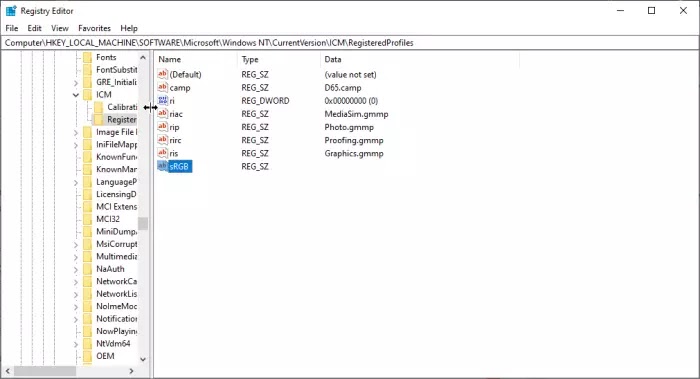
Task: Select the NoImeMode tree item
Action: click(x=117, y=306)
